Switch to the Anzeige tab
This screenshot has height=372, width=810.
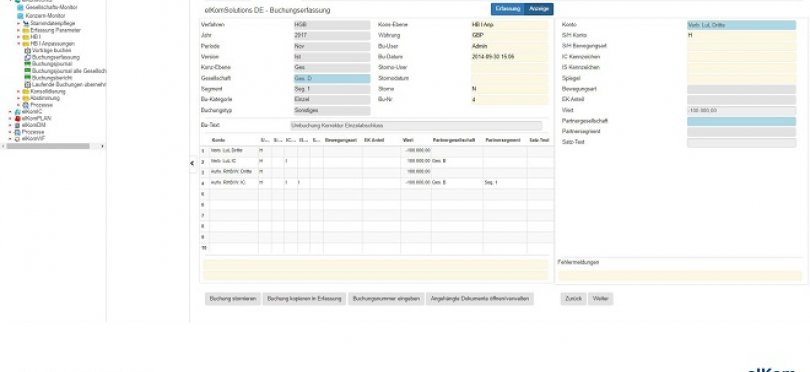539,9
